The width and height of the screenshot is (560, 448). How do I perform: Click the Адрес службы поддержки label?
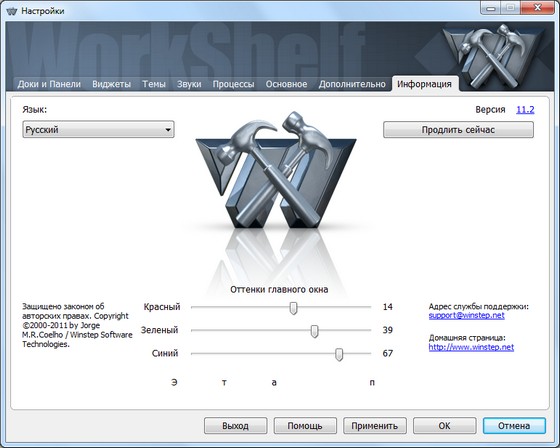(479, 307)
